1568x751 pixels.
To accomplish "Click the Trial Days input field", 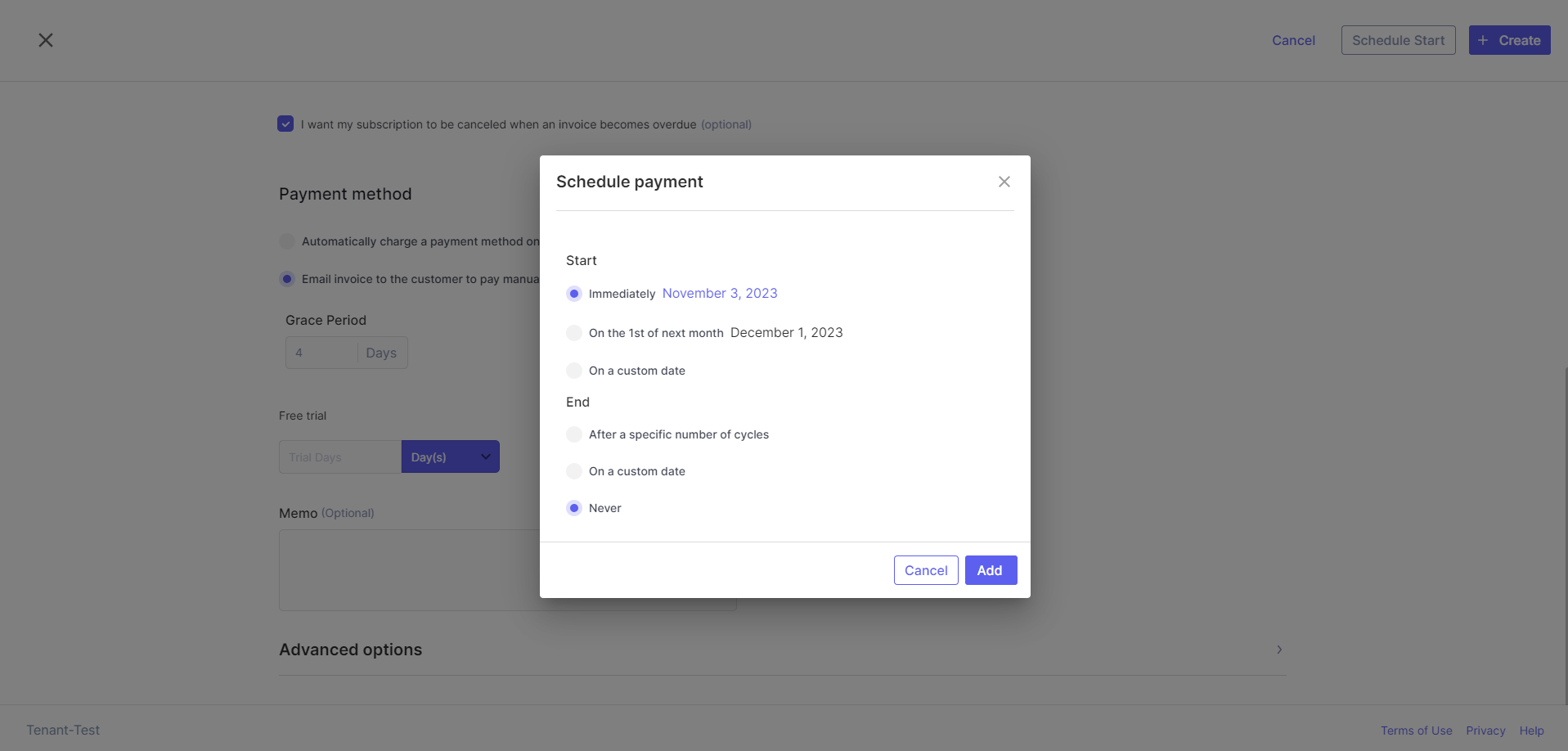I will (x=339, y=456).
